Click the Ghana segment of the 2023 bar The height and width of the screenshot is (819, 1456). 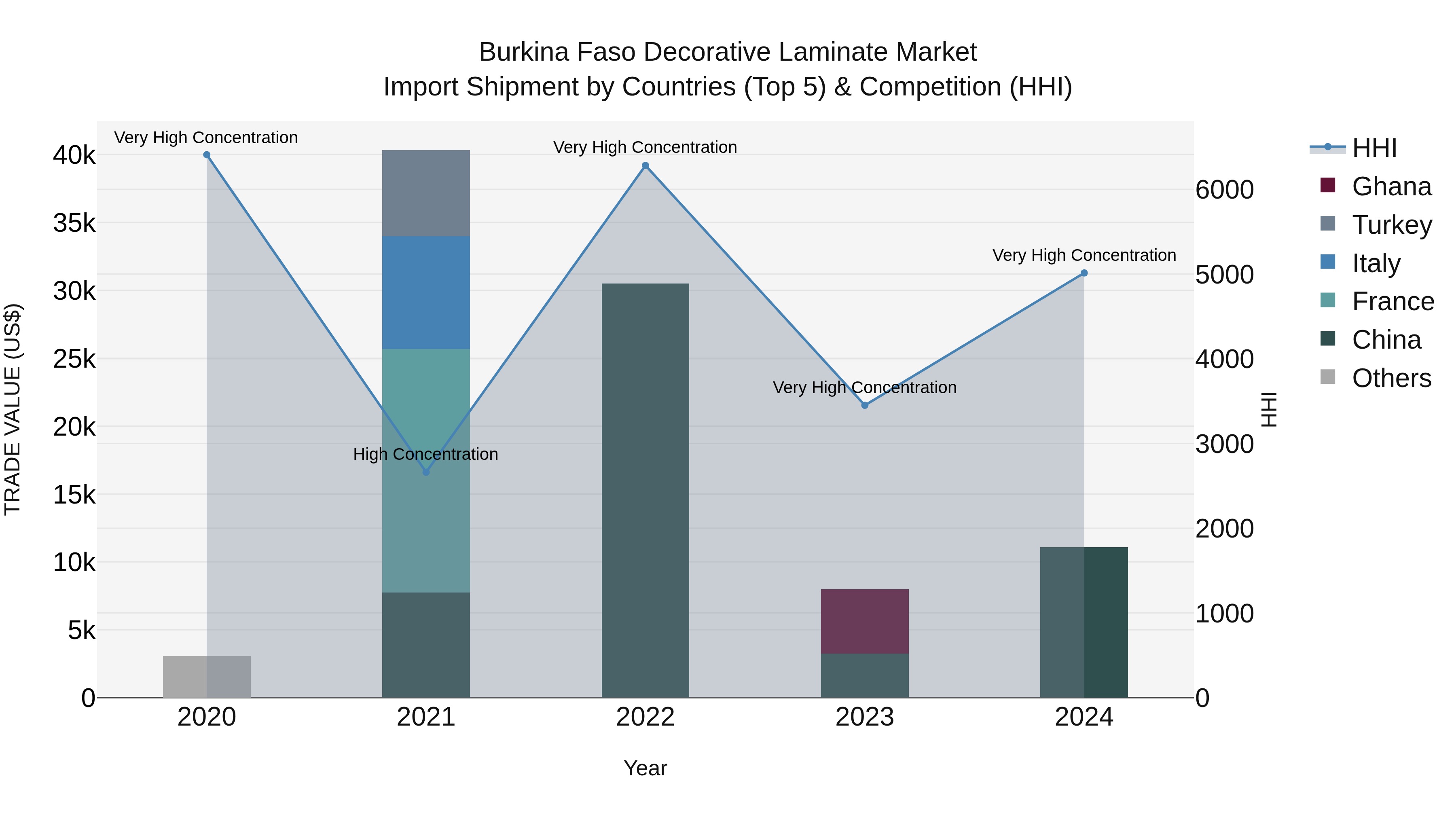(865, 621)
